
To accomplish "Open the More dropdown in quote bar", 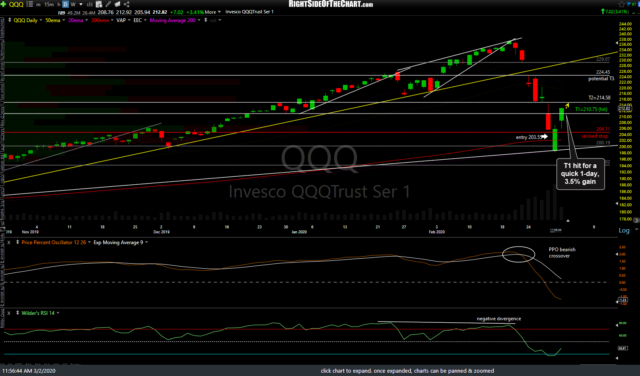I will click(x=213, y=12).
